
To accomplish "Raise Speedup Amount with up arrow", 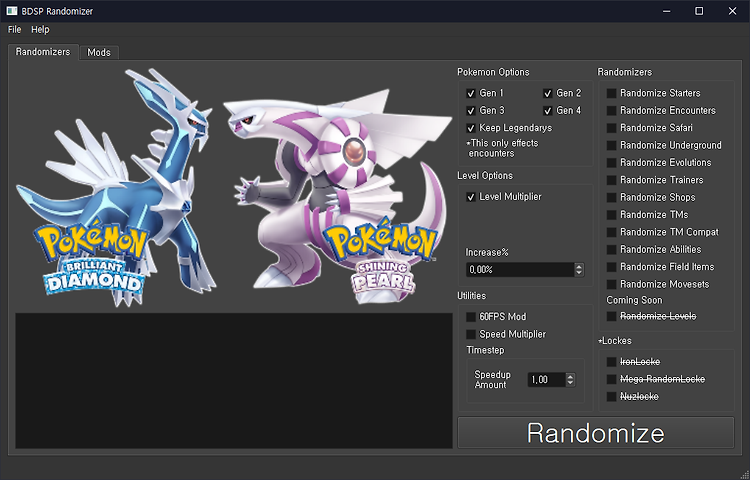I will (570, 376).
